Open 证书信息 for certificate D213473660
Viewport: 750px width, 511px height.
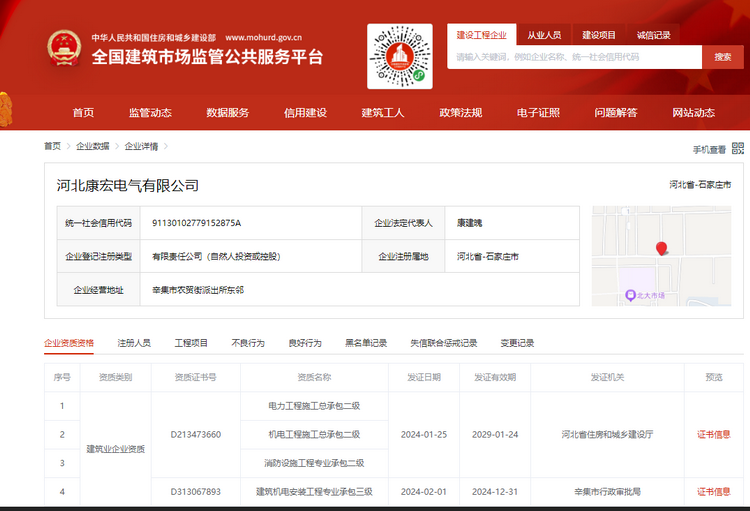pyautogui.click(x=714, y=434)
